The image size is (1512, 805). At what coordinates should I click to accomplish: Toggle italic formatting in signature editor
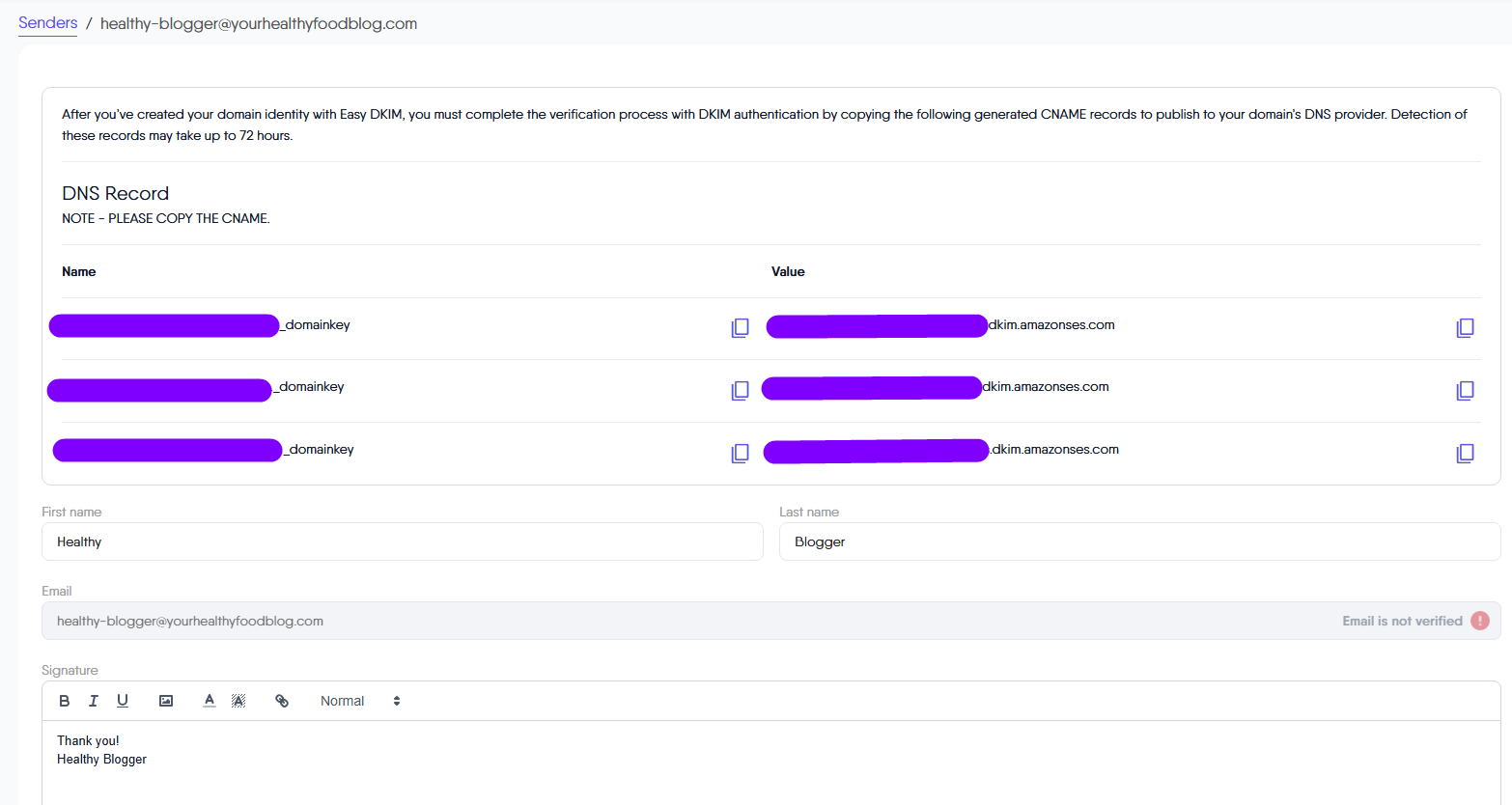pos(94,701)
